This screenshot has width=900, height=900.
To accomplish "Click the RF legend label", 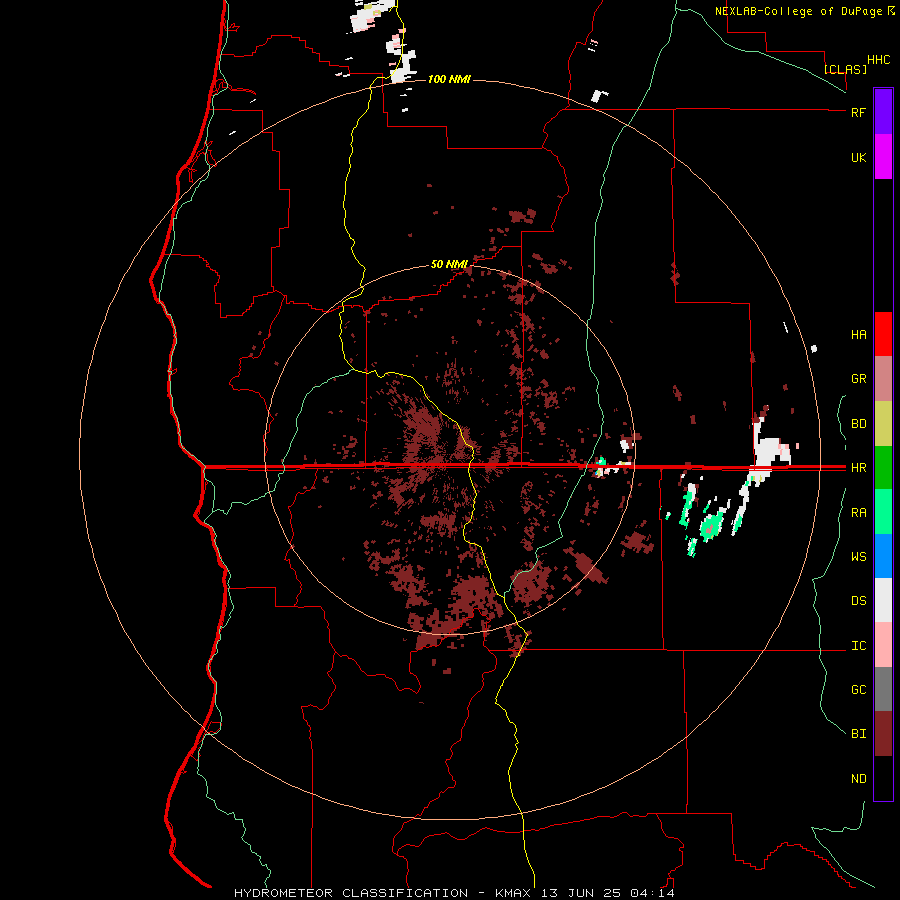I will (858, 112).
